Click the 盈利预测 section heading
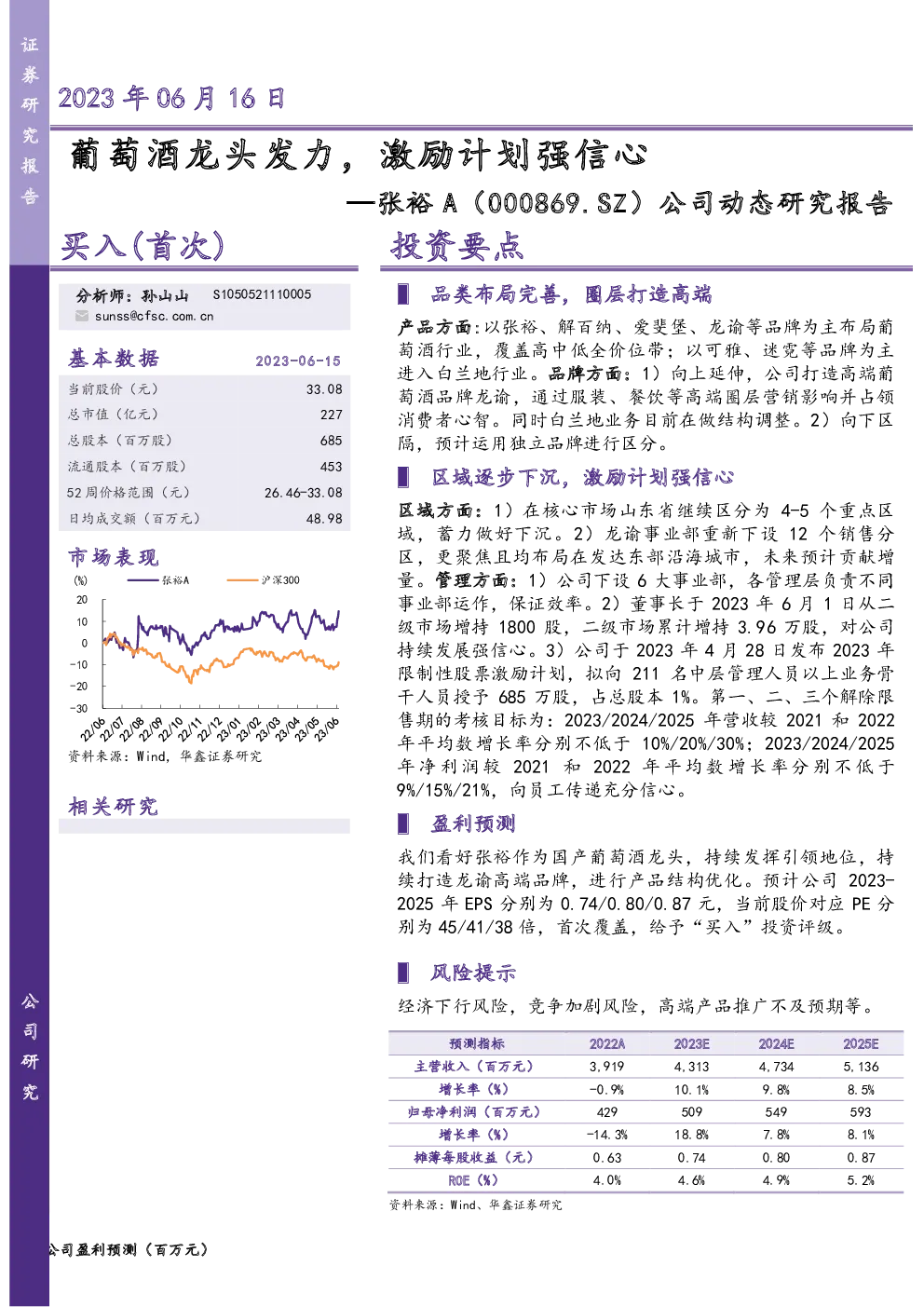 (473, 824)
